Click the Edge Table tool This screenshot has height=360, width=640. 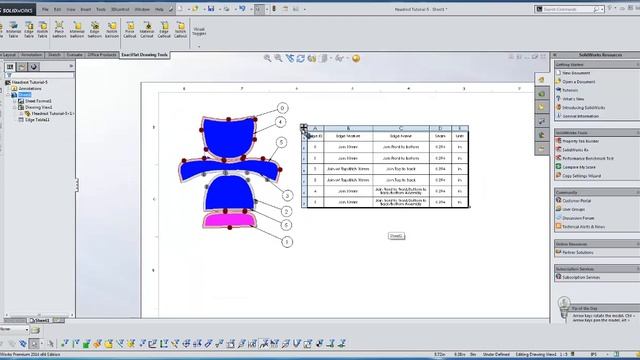coord(29,30)
